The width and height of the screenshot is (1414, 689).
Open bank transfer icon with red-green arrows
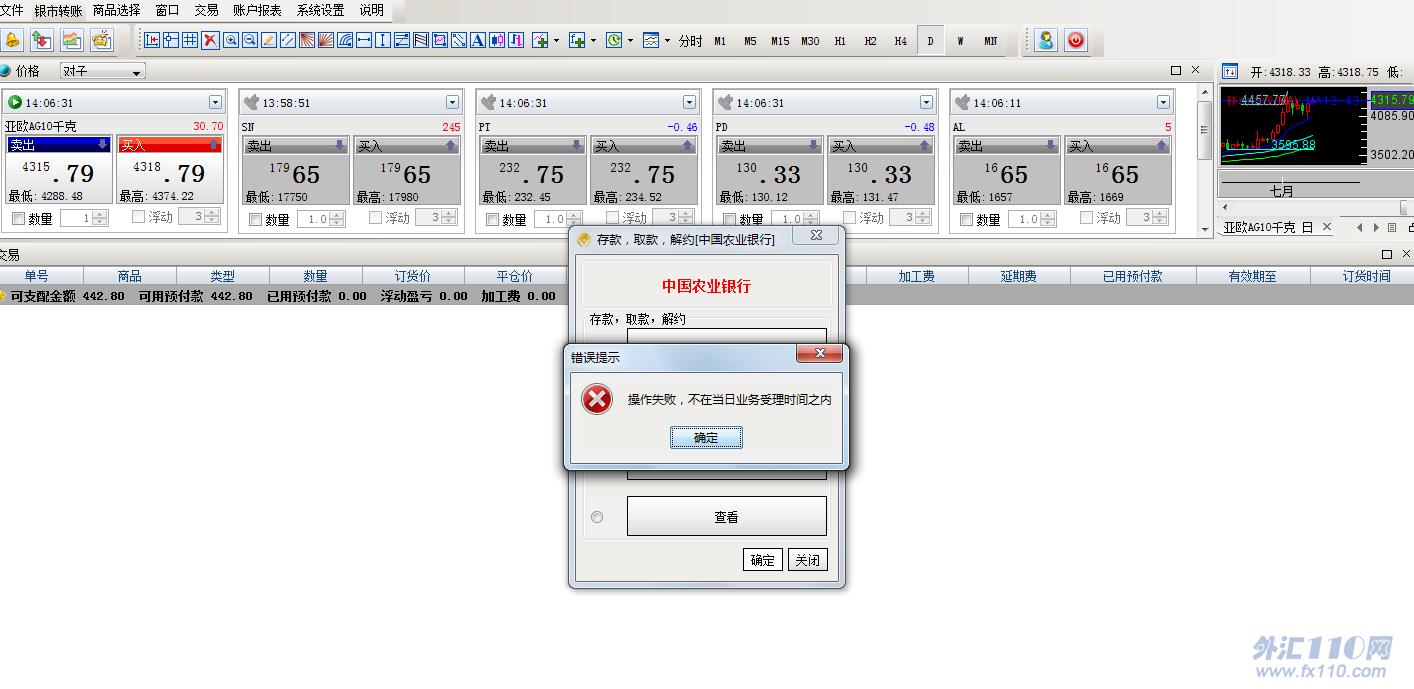tap(42, 40)
